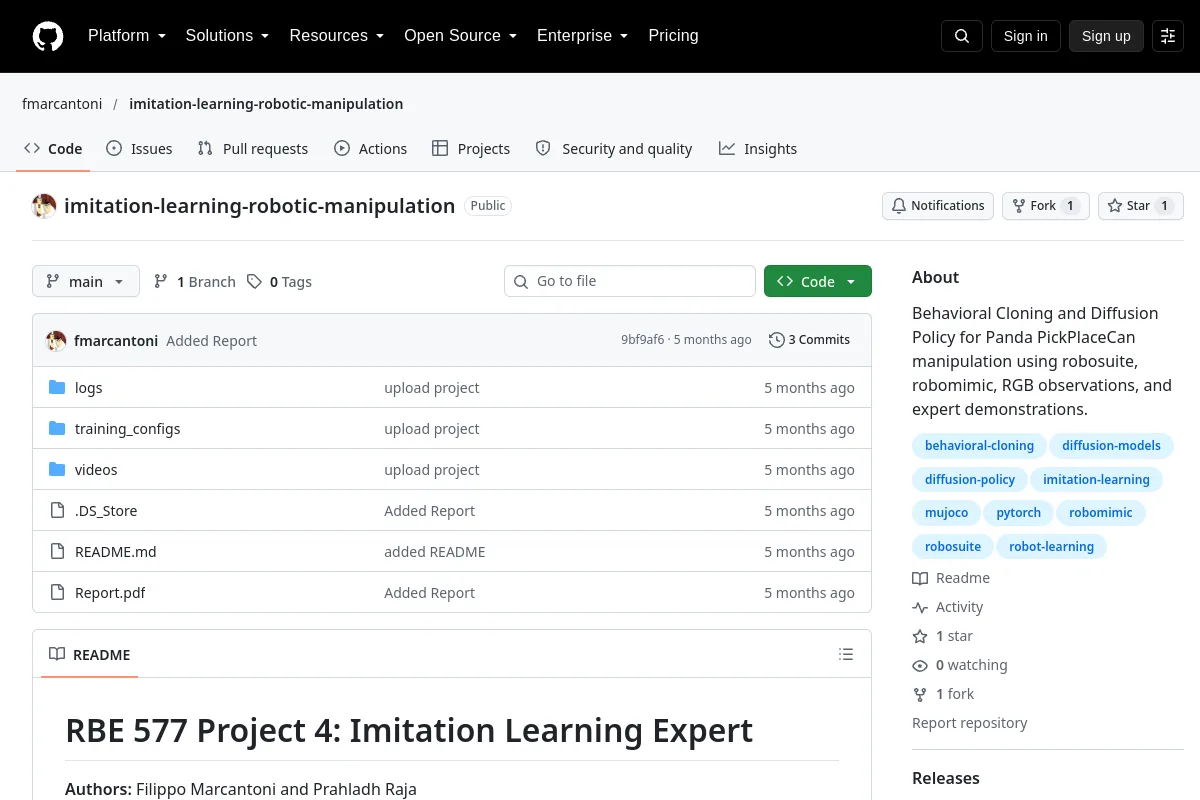
Task: Open the main branch selector dropdown
Action: pos(86,282)
